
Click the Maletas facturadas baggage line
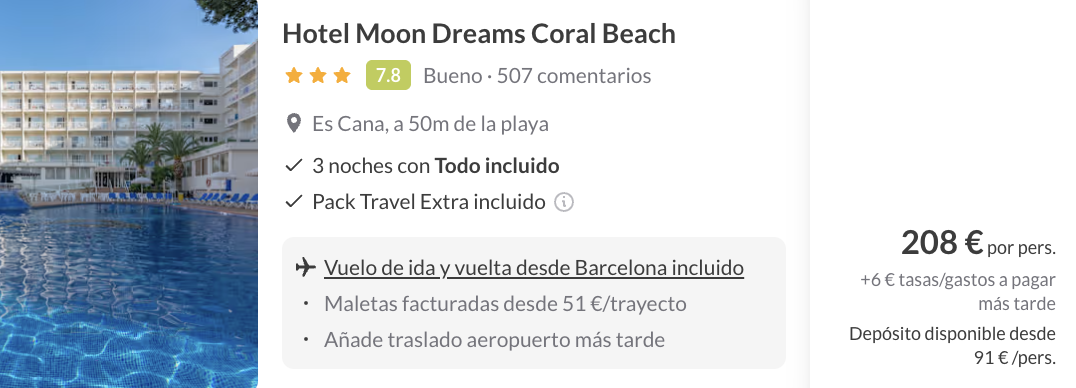click(505, 304)
